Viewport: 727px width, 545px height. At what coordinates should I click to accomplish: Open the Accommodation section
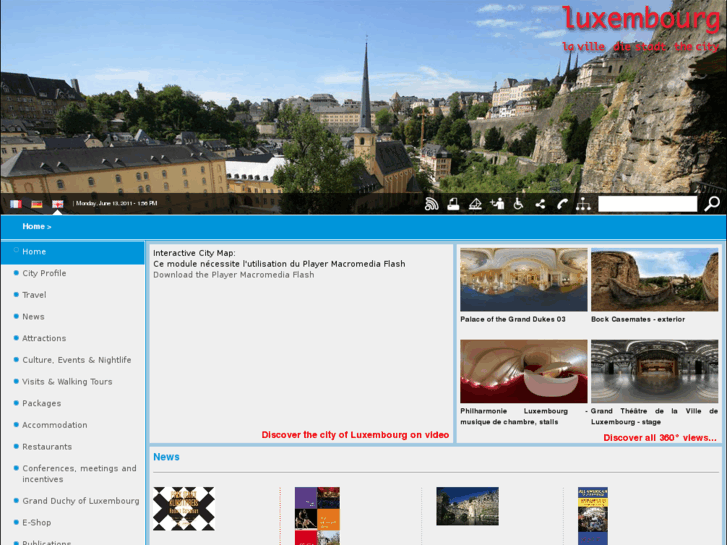55,425
